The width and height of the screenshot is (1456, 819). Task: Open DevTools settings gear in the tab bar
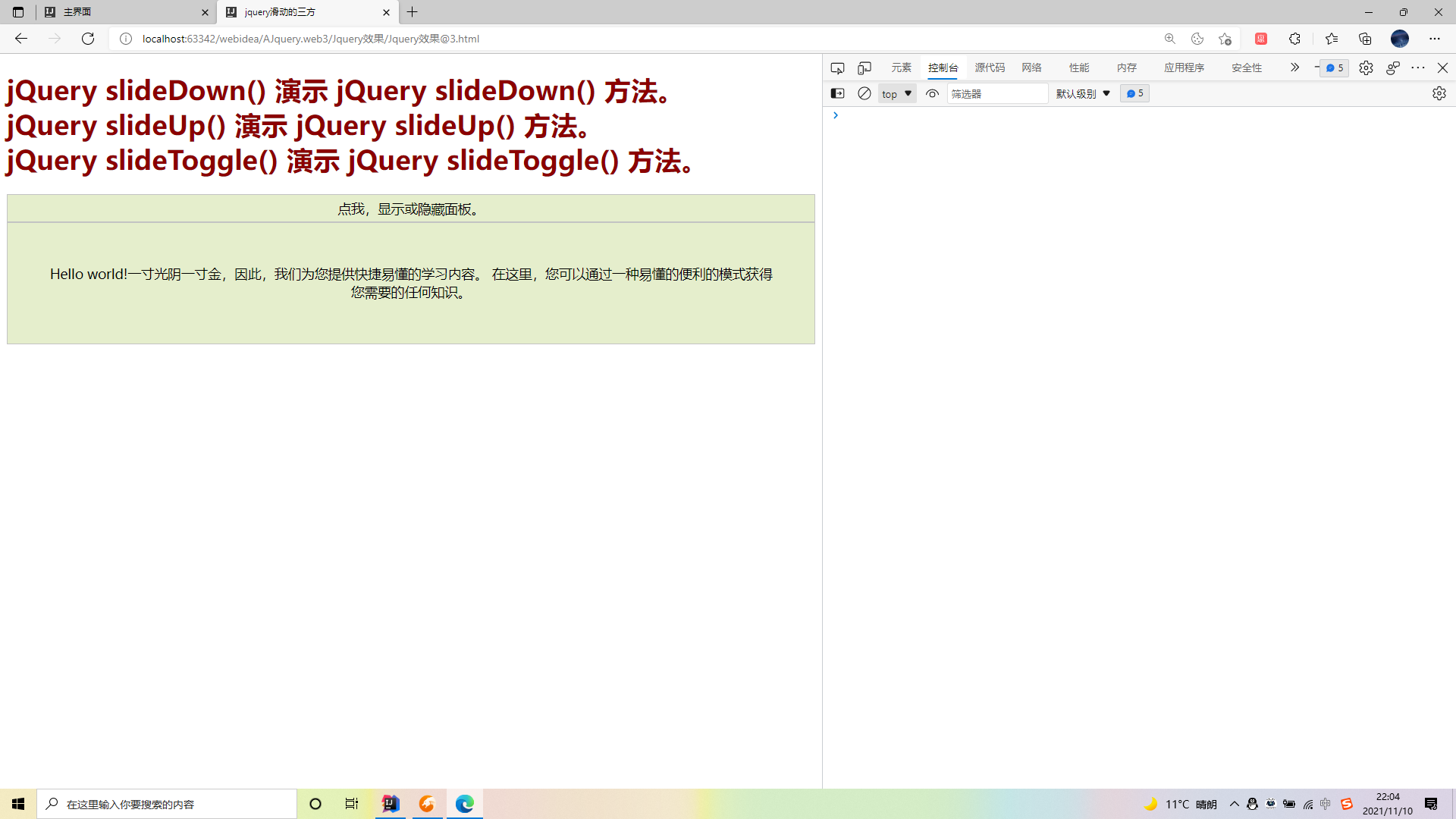(x=1366, y=68)
